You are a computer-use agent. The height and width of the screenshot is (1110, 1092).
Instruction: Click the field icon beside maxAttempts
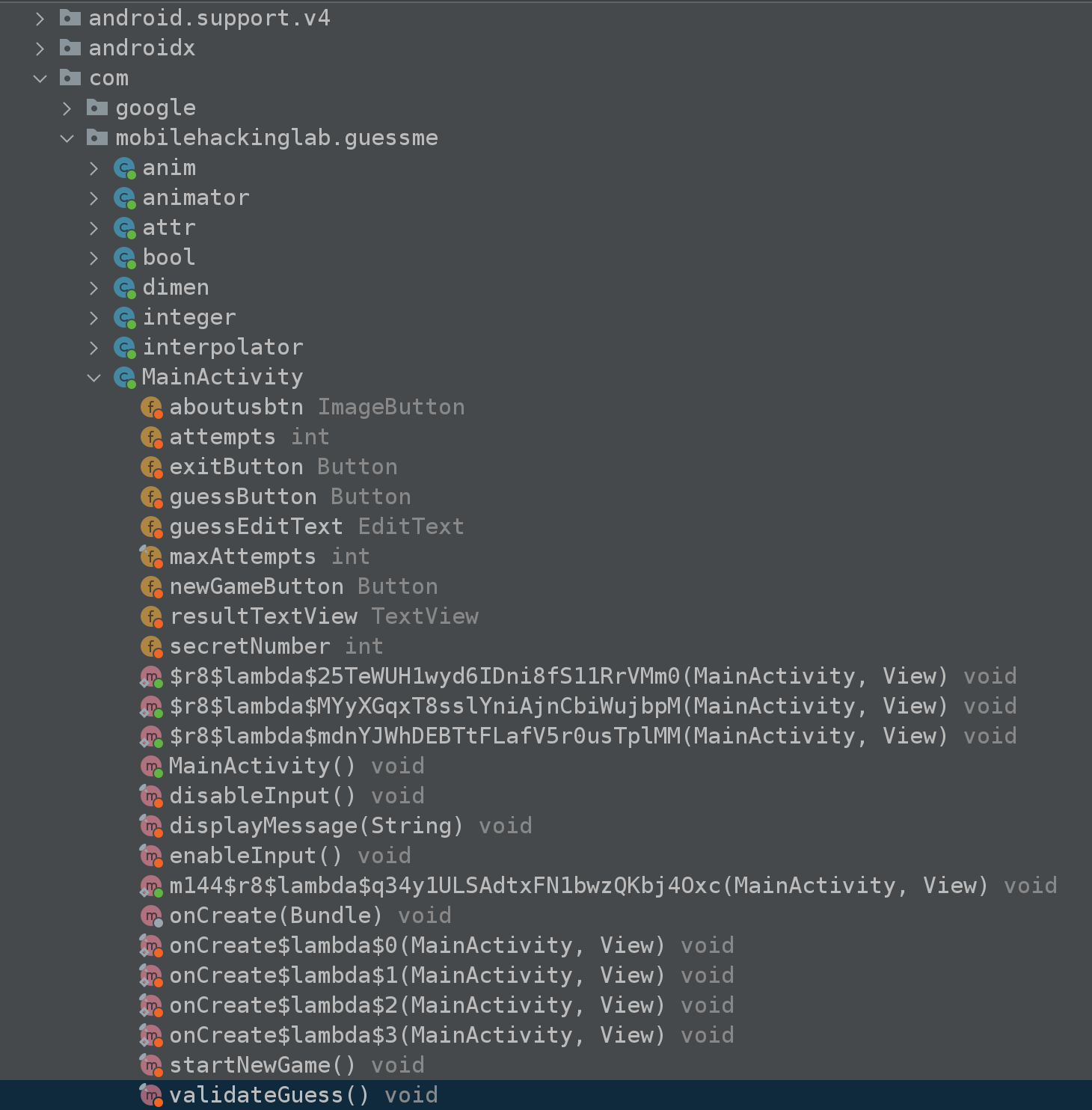coord(152,557)
